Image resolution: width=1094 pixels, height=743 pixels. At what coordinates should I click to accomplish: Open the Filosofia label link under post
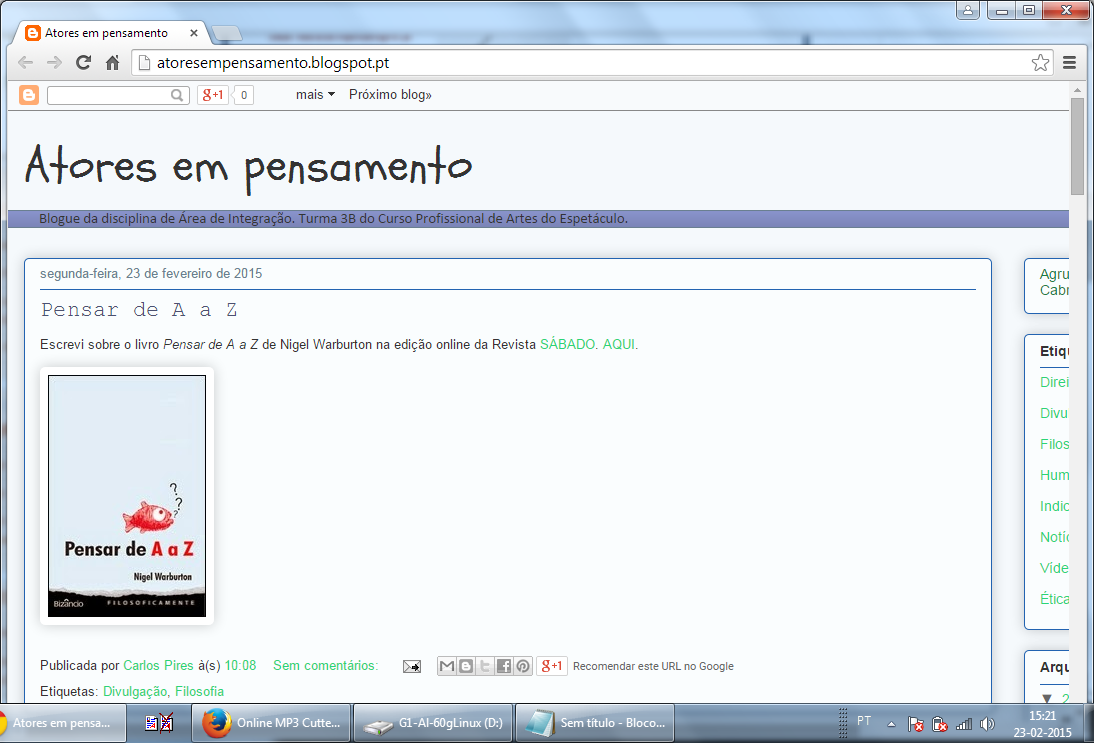(x=200, y=691)
